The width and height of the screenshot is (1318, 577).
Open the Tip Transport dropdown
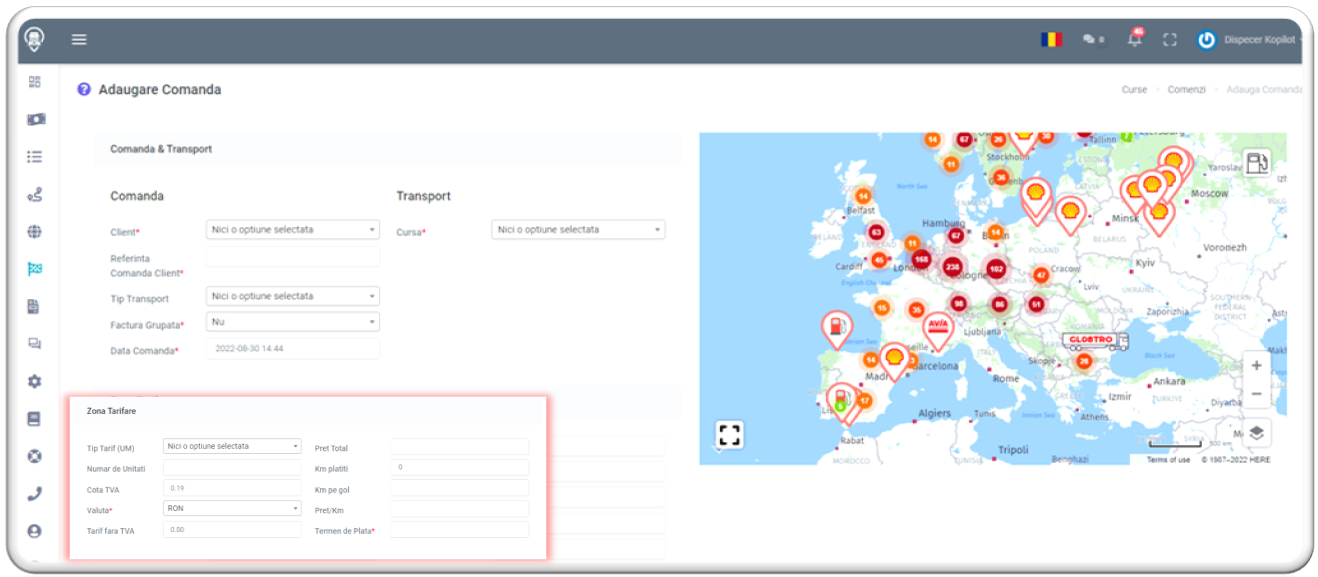coord(292,297)
